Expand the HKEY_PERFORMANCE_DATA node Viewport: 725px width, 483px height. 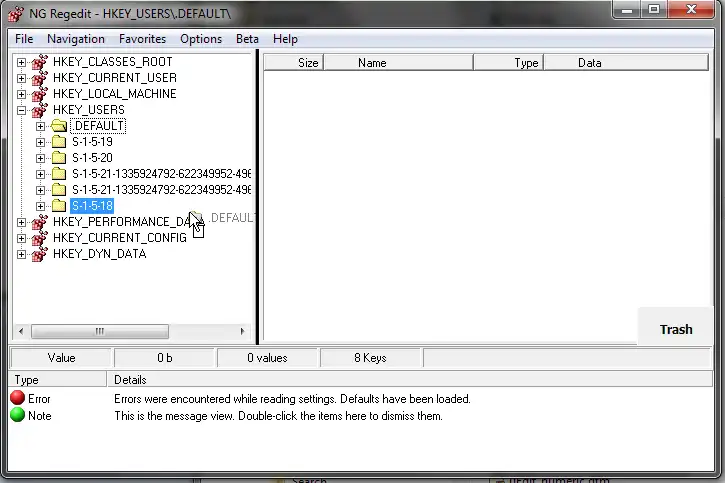(x=21, y=222)
